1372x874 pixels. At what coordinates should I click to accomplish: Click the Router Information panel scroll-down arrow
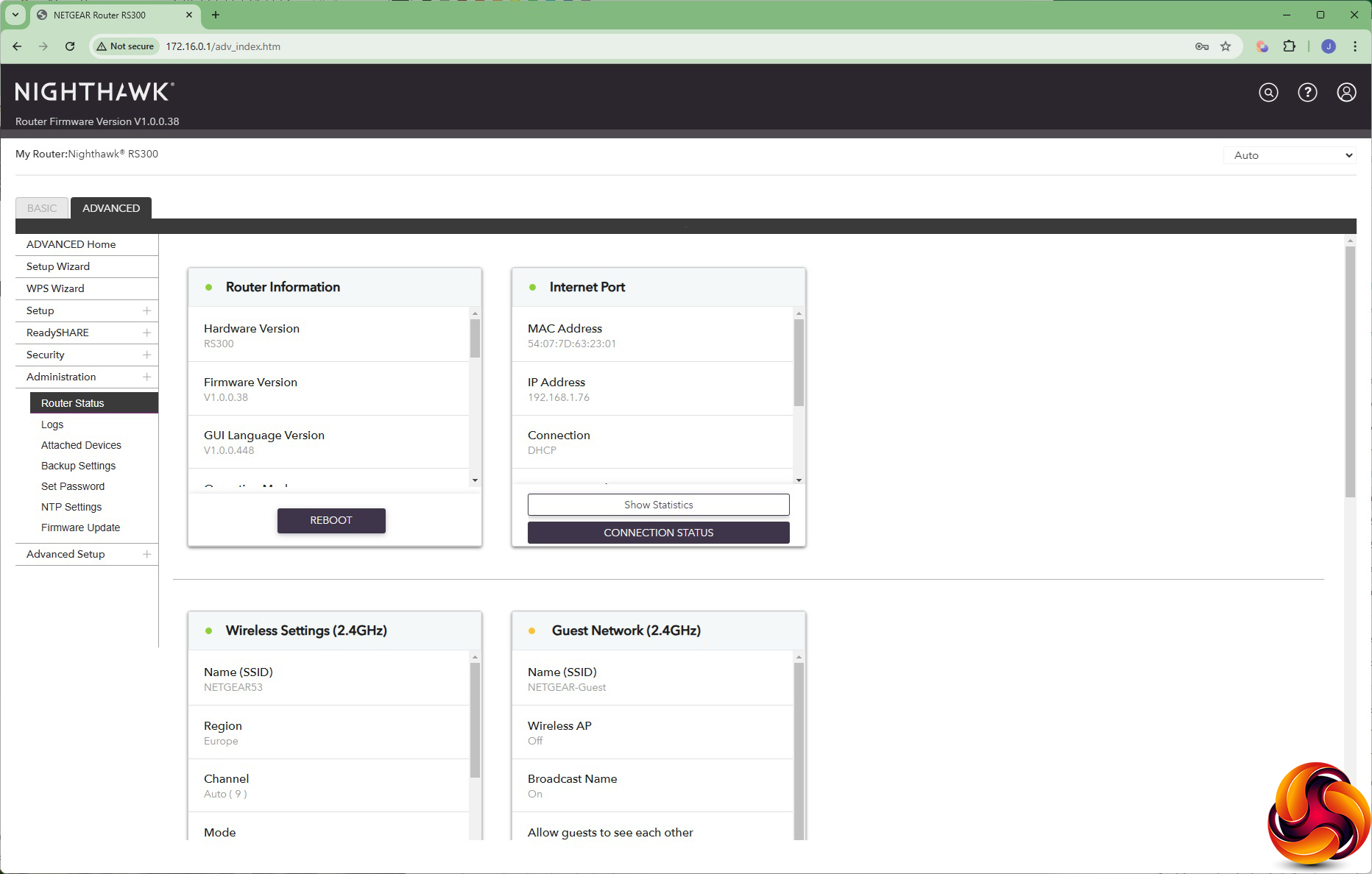click(475, 480)
